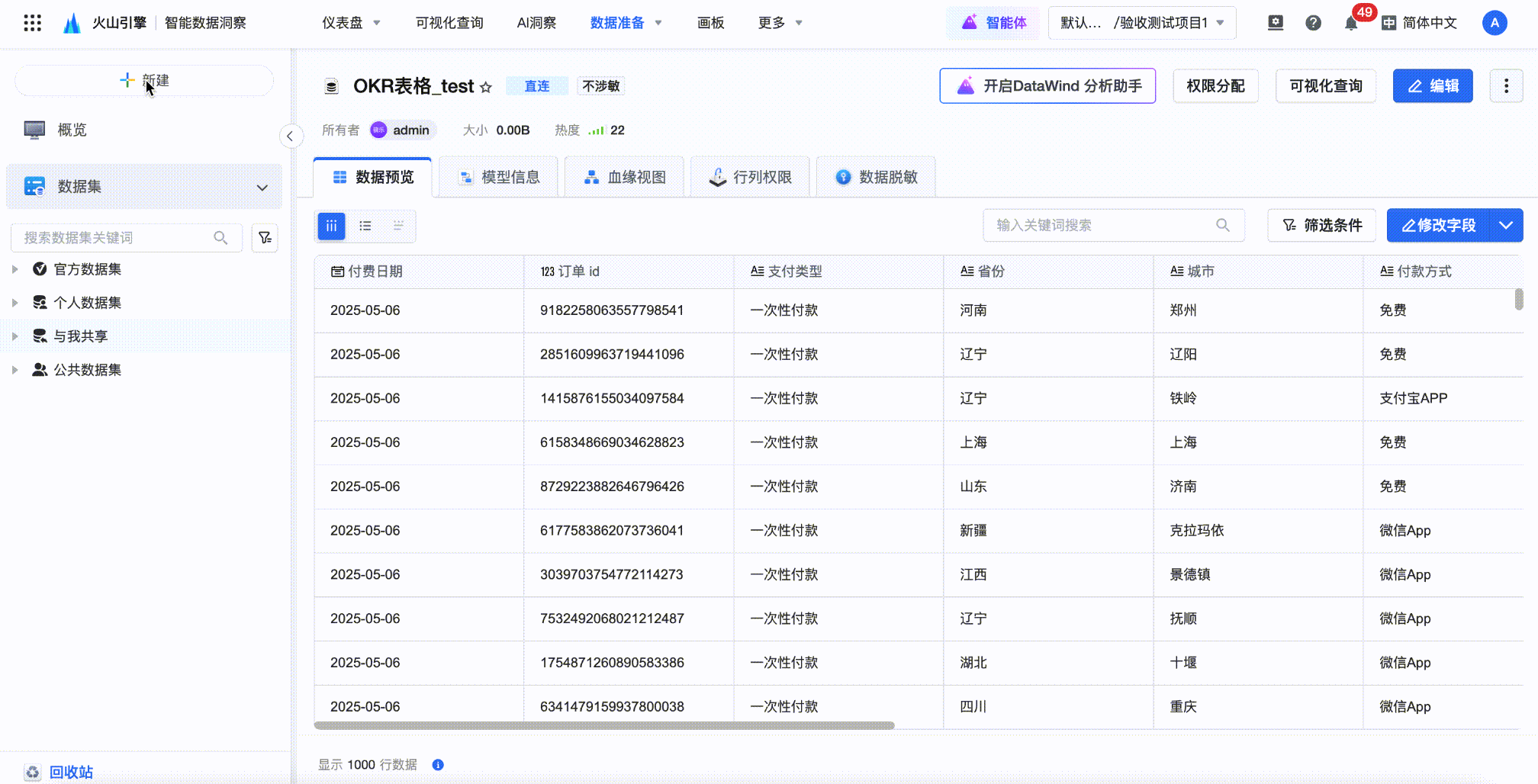This screenshot has width=1538, height=784.
Task: Click the 可视化查询 button beside 编辑
Action: 1326,86
